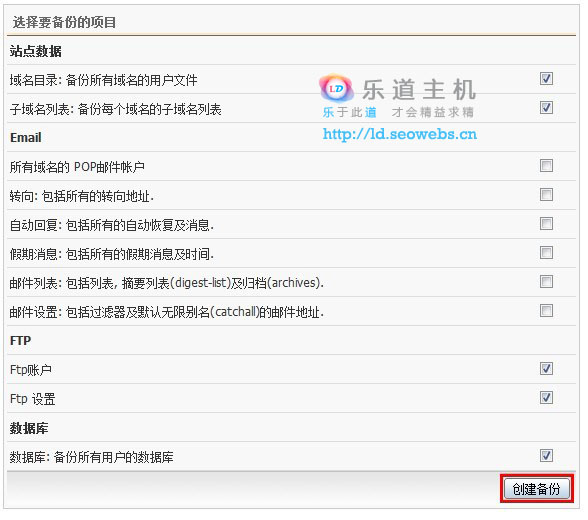Enable 假期消息 vacation messages checkbox
The height and width of the screenshot is (520, 588).
(546, 253)
